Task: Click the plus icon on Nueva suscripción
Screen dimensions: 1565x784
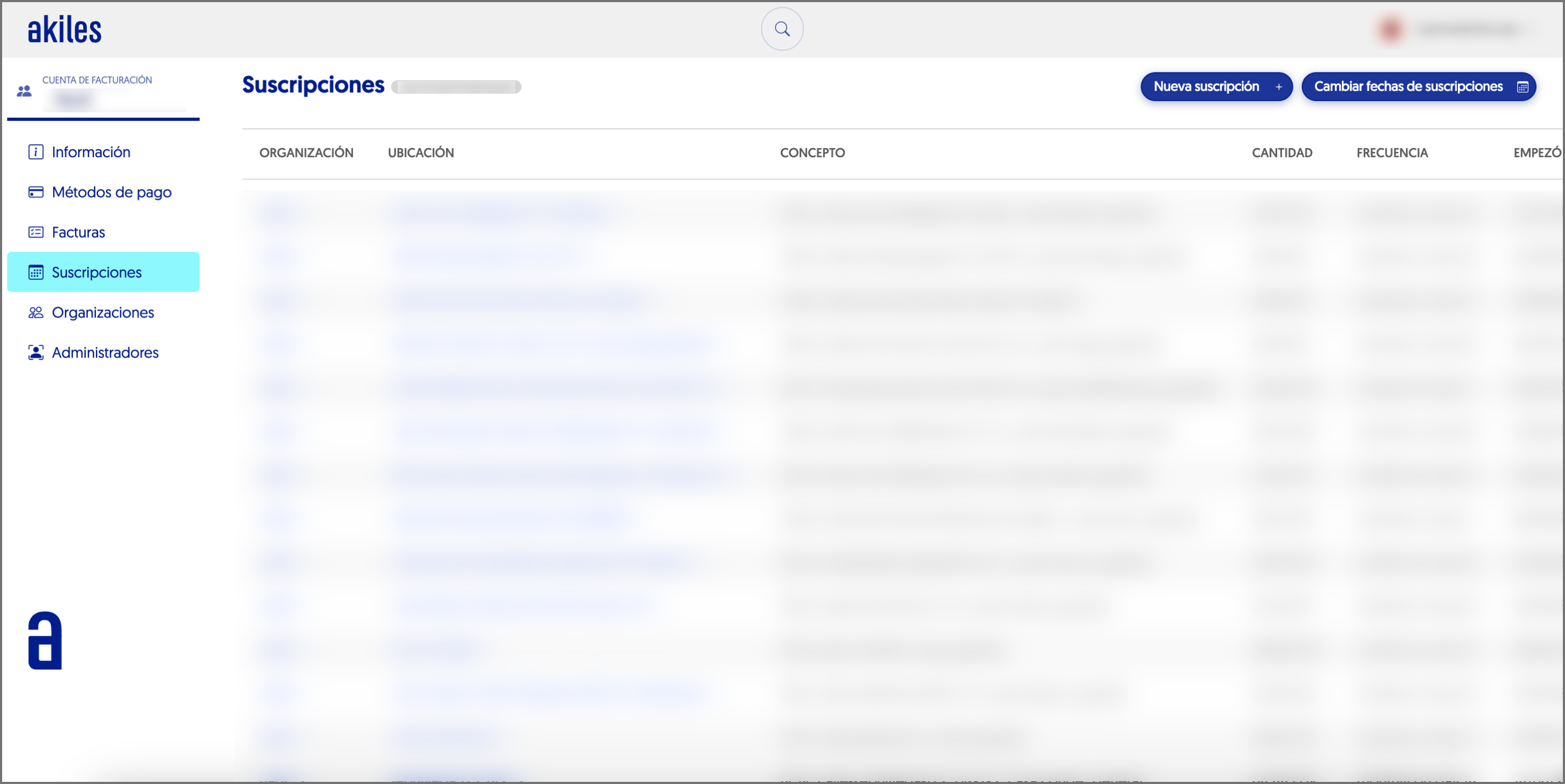Action: point(1279,86)
